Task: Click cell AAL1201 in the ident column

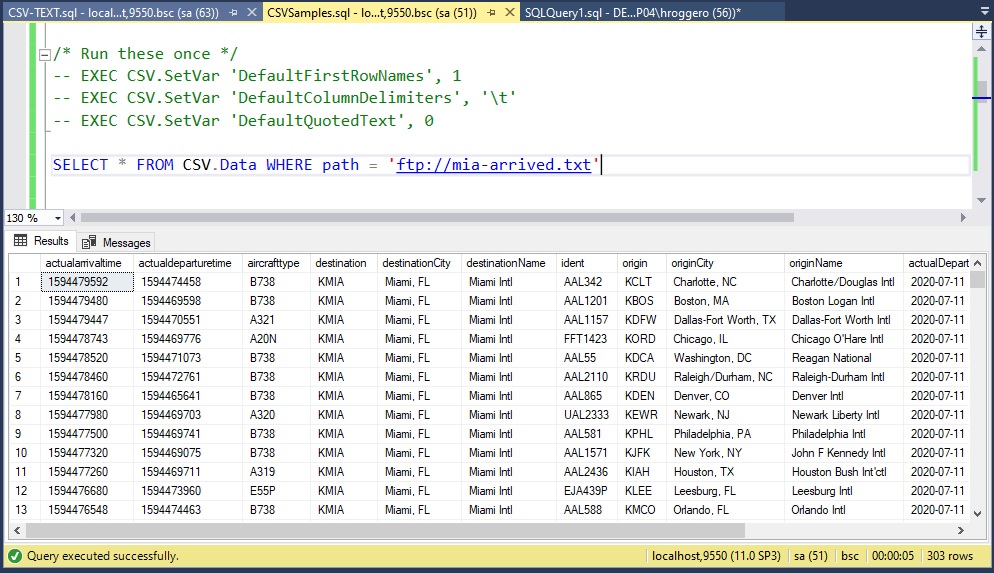Action: click(x=586, y=301)
